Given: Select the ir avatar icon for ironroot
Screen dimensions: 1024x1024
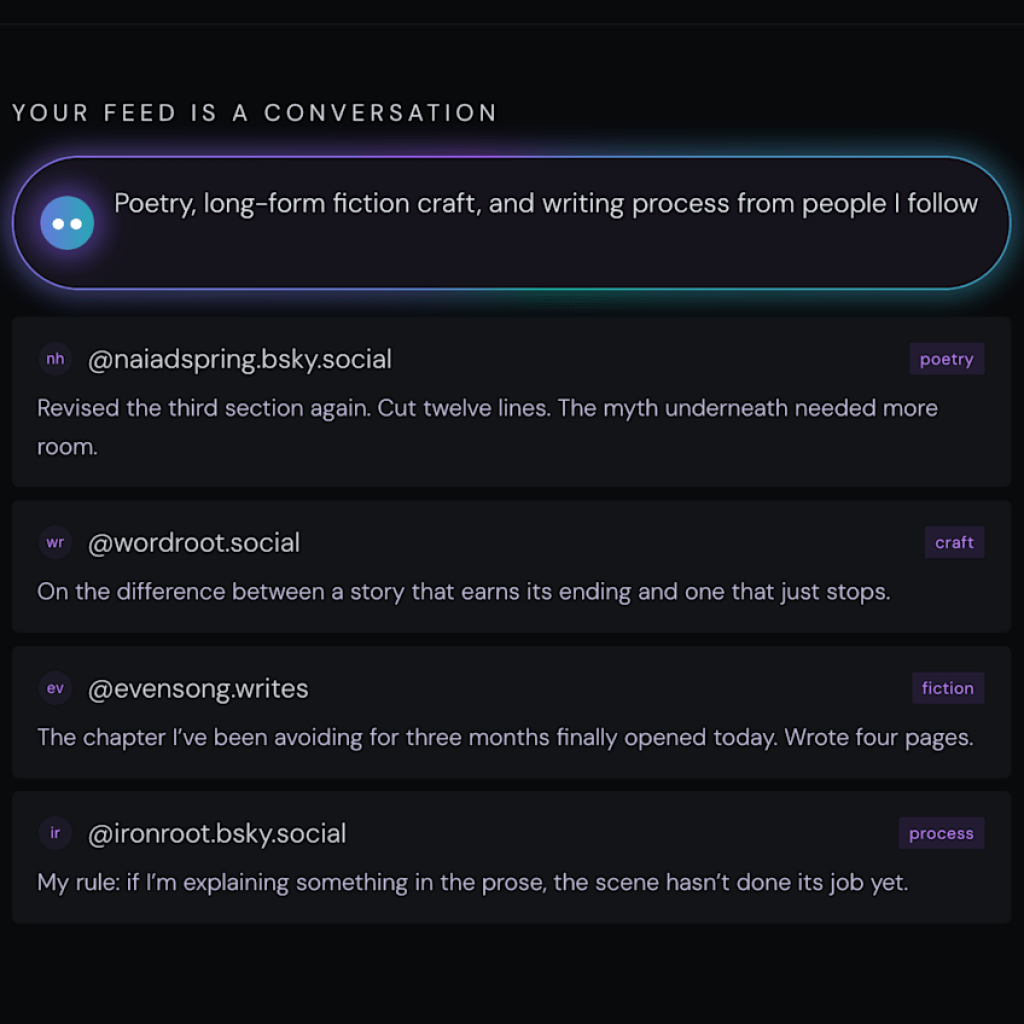Looking at the screenshot, I should pos(55,833).
